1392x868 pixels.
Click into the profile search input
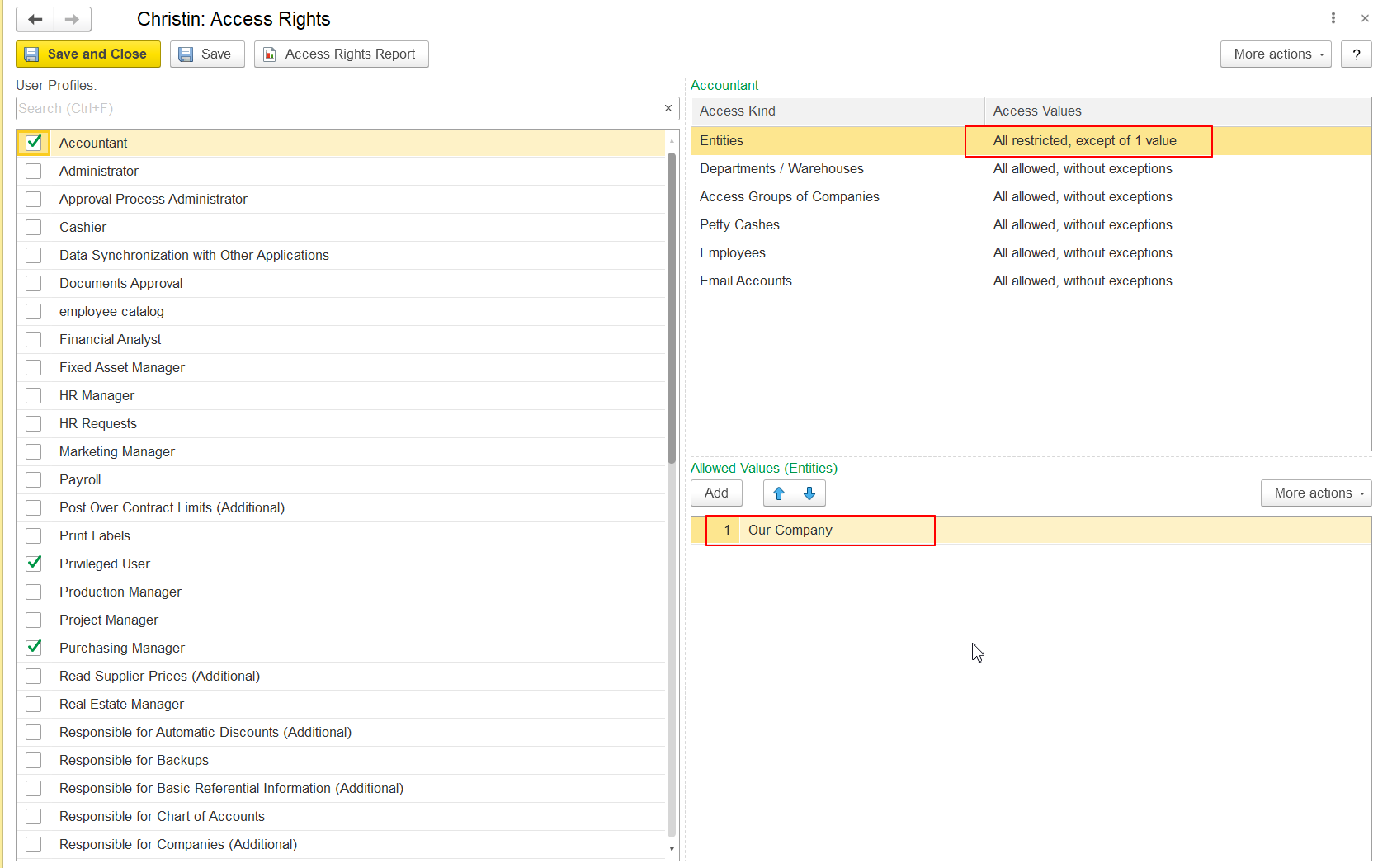336,108
